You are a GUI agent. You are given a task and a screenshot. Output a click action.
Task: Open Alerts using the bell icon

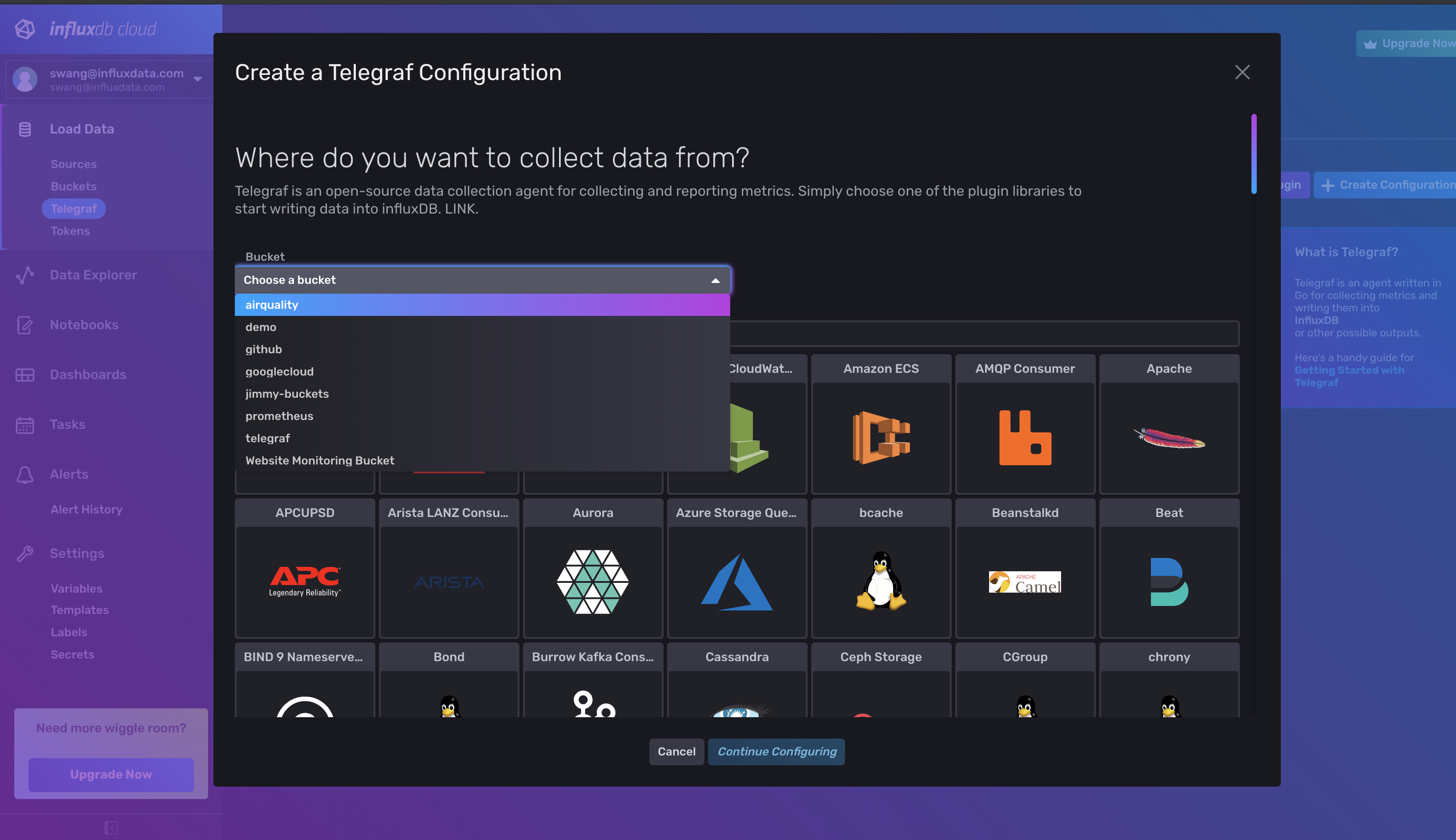(25, 475)
